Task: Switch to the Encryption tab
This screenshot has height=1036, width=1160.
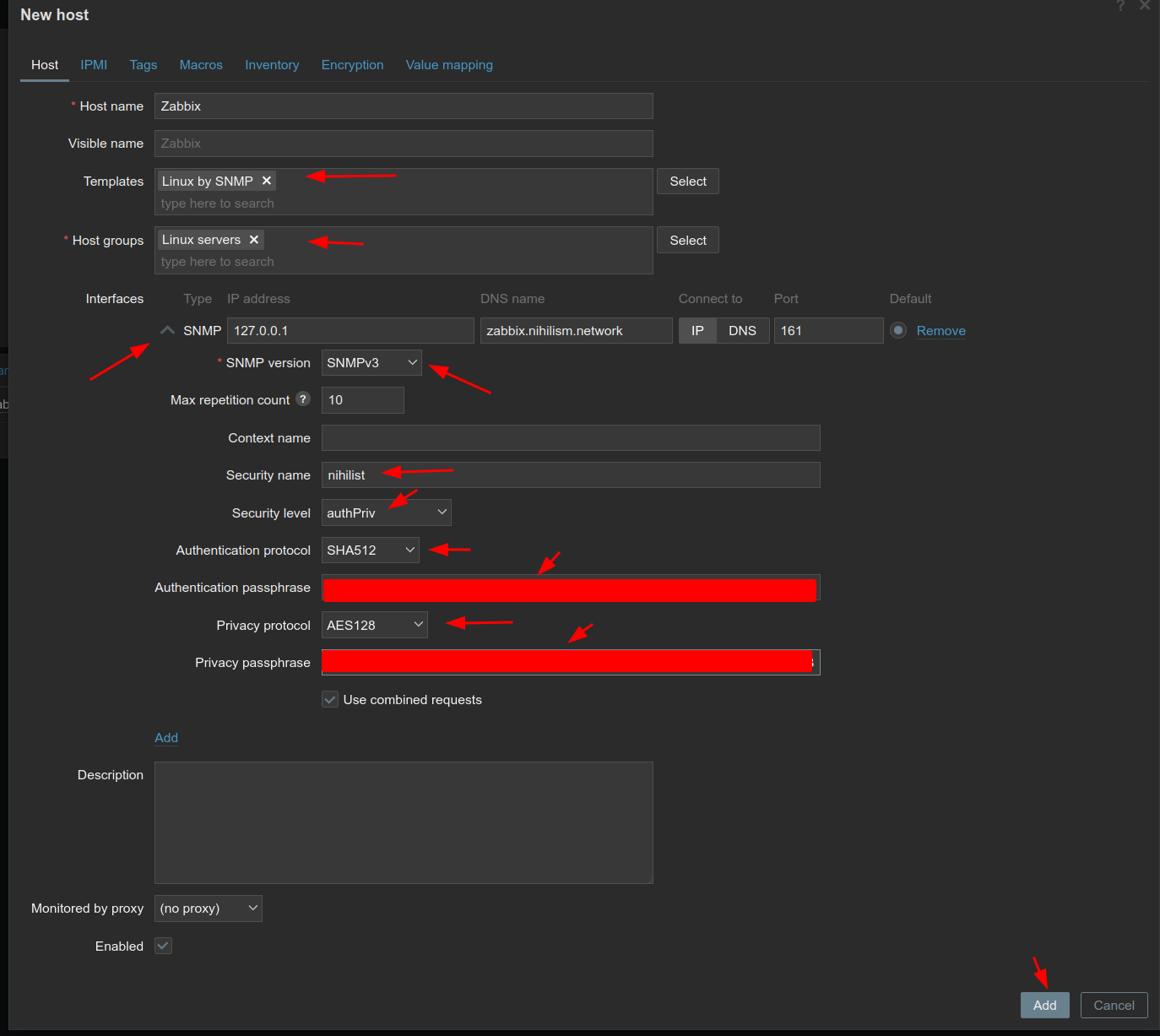Action: click(x=352, y=65)
